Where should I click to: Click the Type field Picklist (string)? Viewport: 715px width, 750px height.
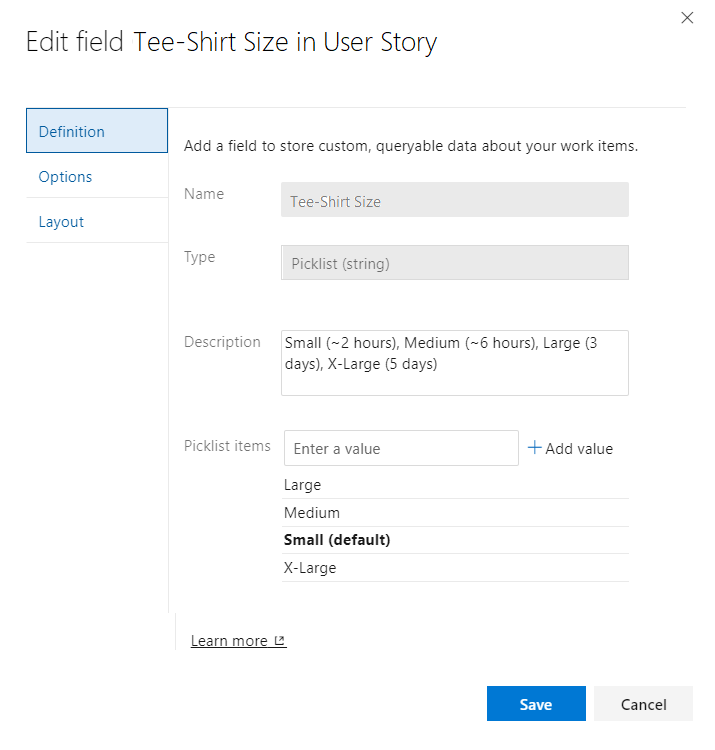(x=454, y=263)
